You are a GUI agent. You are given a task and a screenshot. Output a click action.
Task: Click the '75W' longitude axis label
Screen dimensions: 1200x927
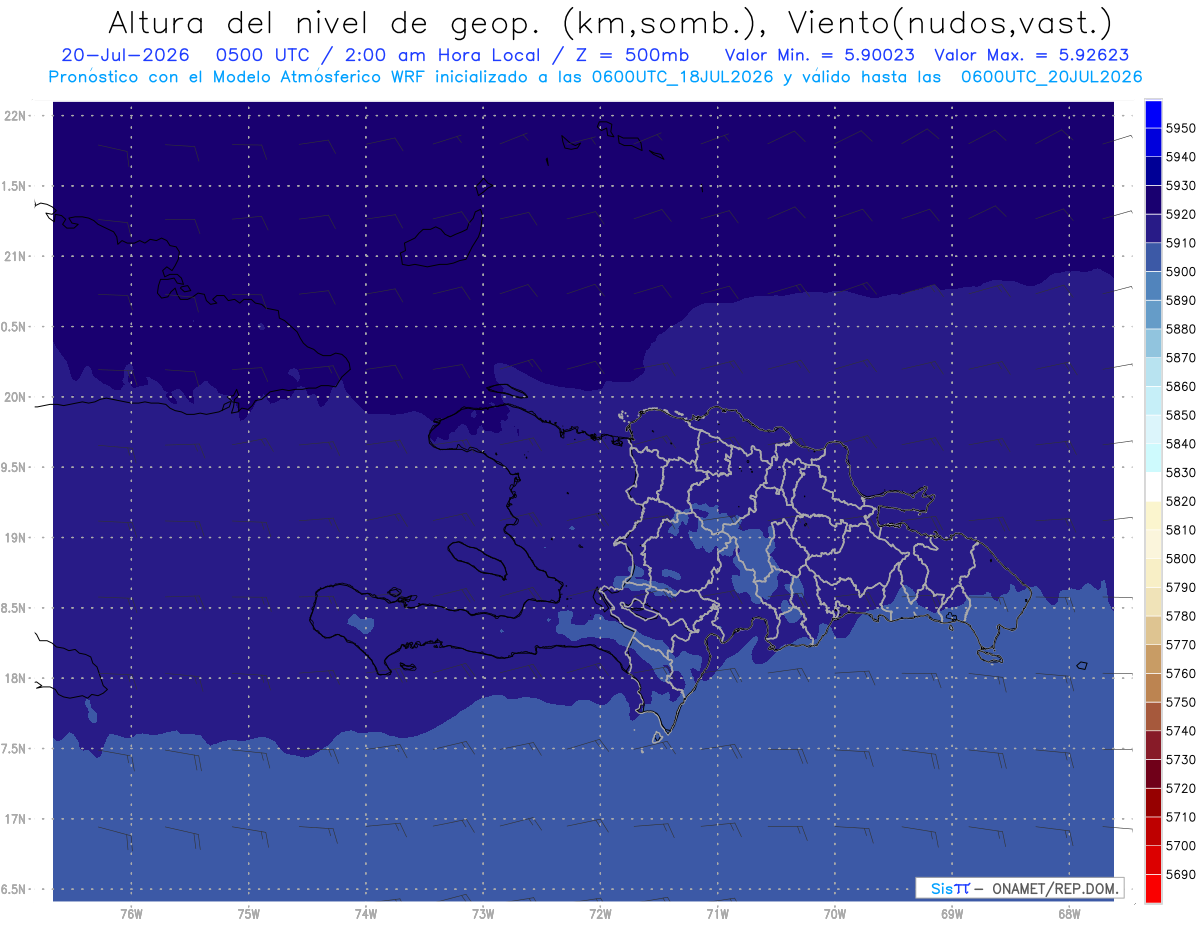[x=249, y=914]
